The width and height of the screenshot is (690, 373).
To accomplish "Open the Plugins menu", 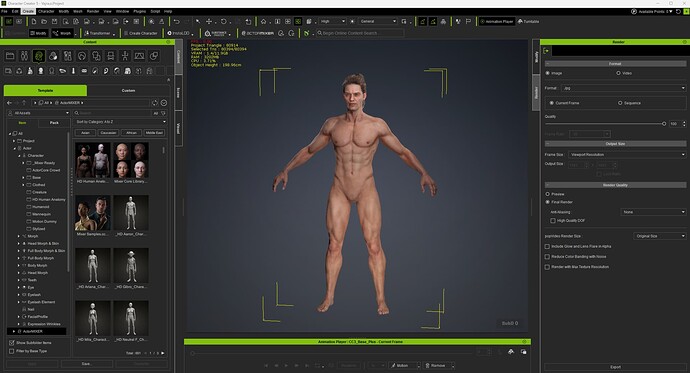I will pos(139,11).
